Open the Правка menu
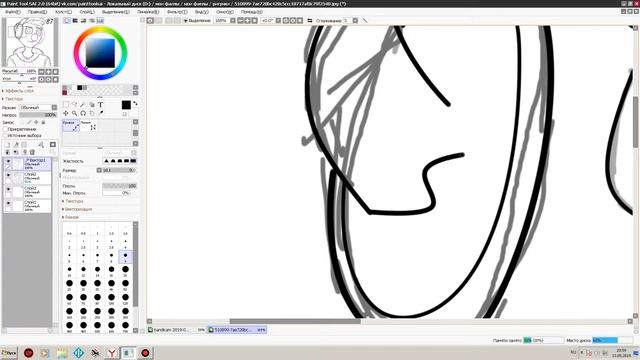This screenshot has width=640, height=360. pos(37,12)
